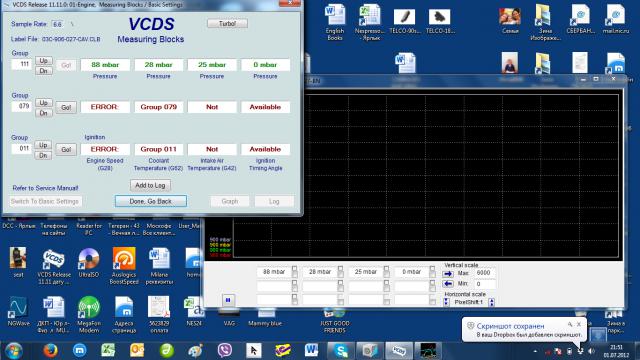Click the volume speaker tray icon
The width and height of the screenshot is (640, 360).
pyautogui.click(x=591, y=351)
